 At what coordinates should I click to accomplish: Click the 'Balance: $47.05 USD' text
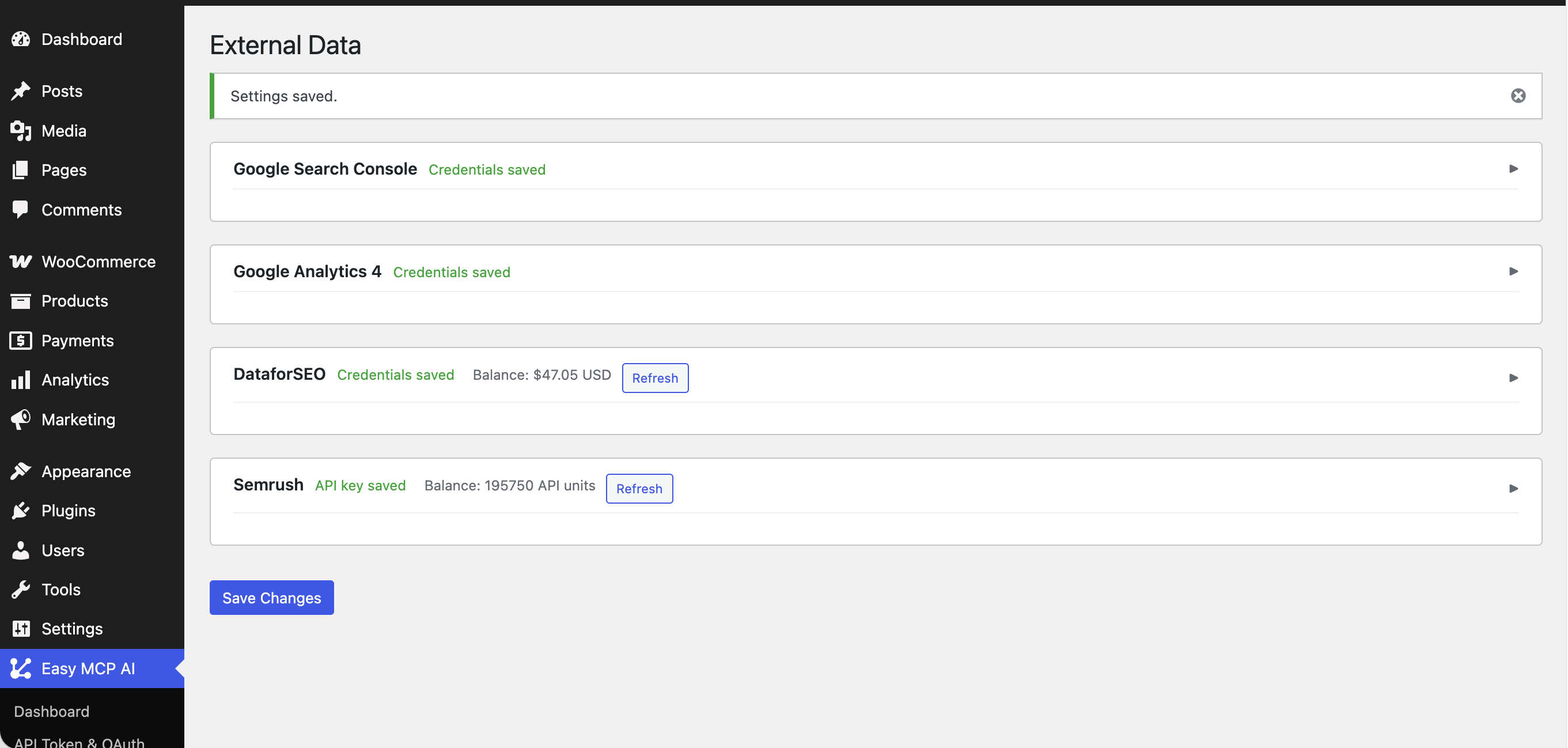click(541, 375)
